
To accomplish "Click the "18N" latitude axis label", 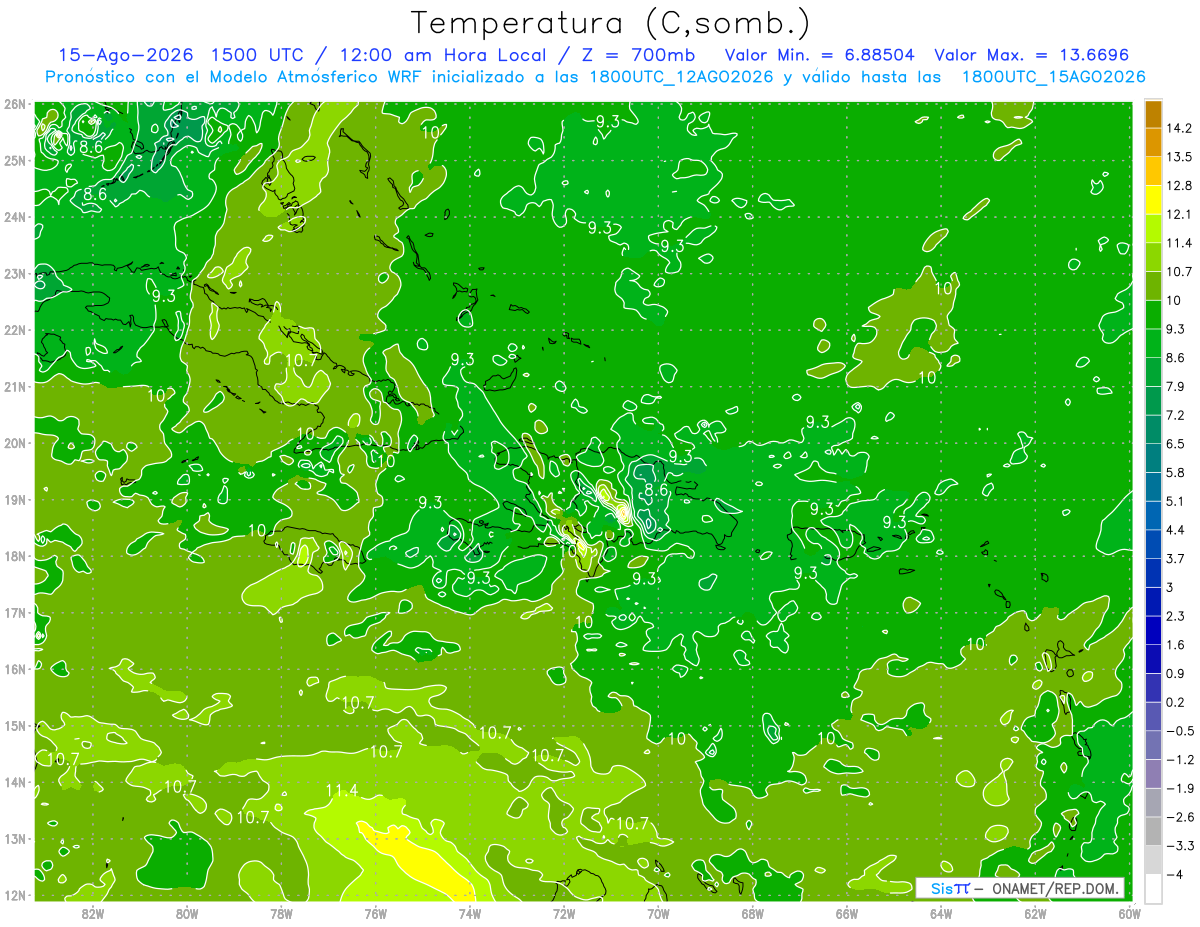I will [x=14, y=556].
